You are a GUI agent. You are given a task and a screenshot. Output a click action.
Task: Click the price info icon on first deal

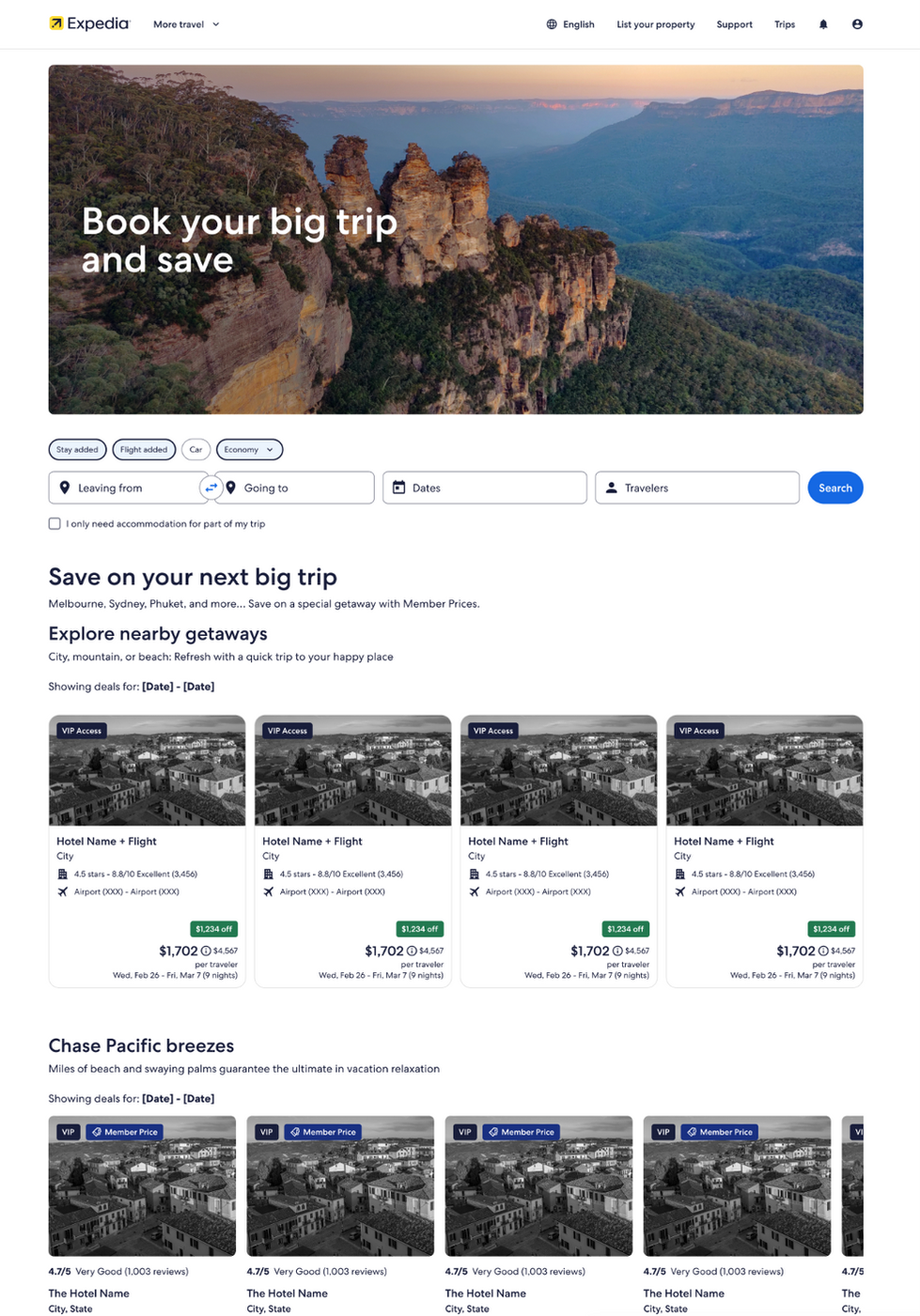pos(206,951)
